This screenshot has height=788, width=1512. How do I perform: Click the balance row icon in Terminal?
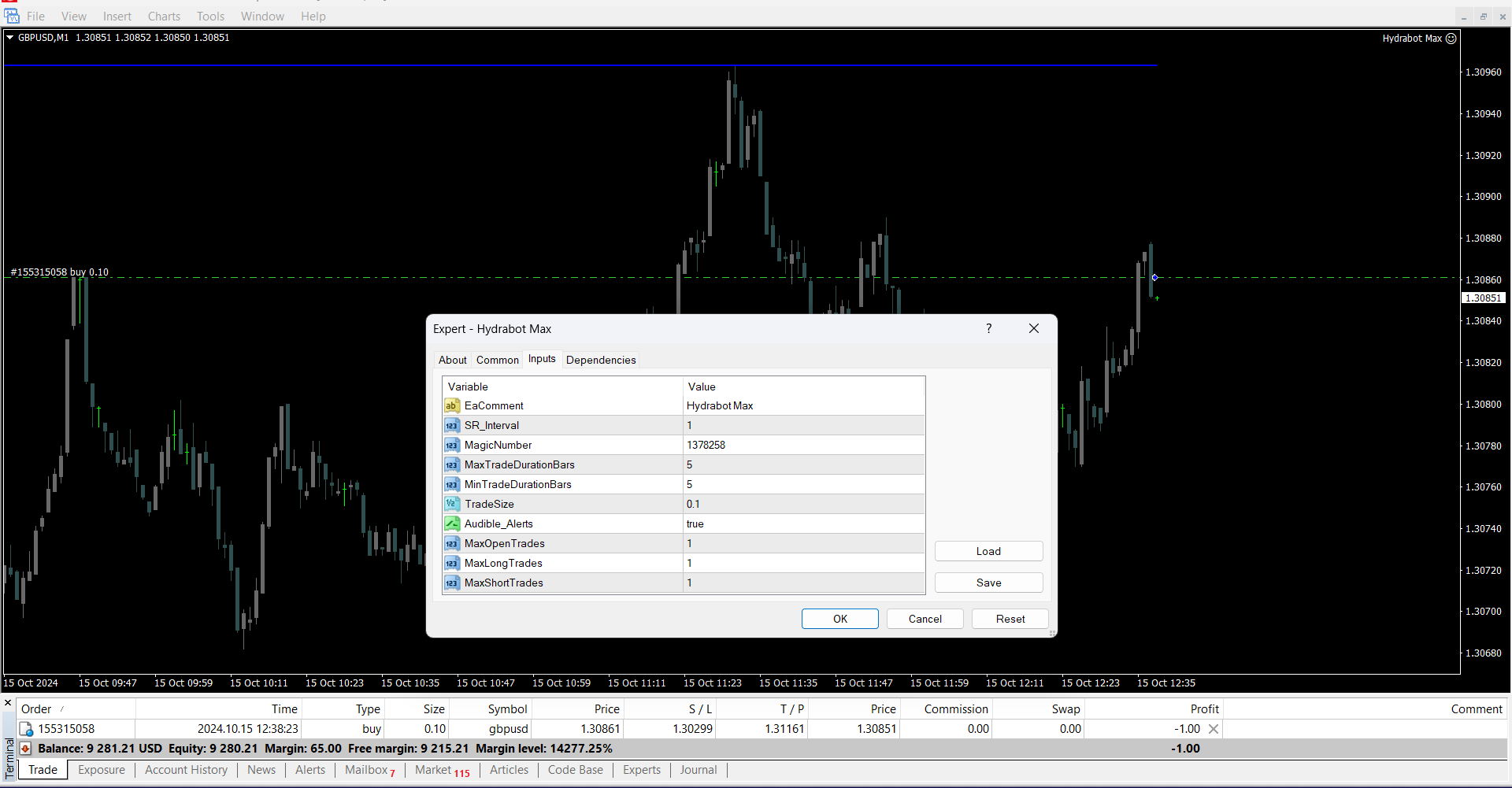pyautogui.click(x=26, y=749)
